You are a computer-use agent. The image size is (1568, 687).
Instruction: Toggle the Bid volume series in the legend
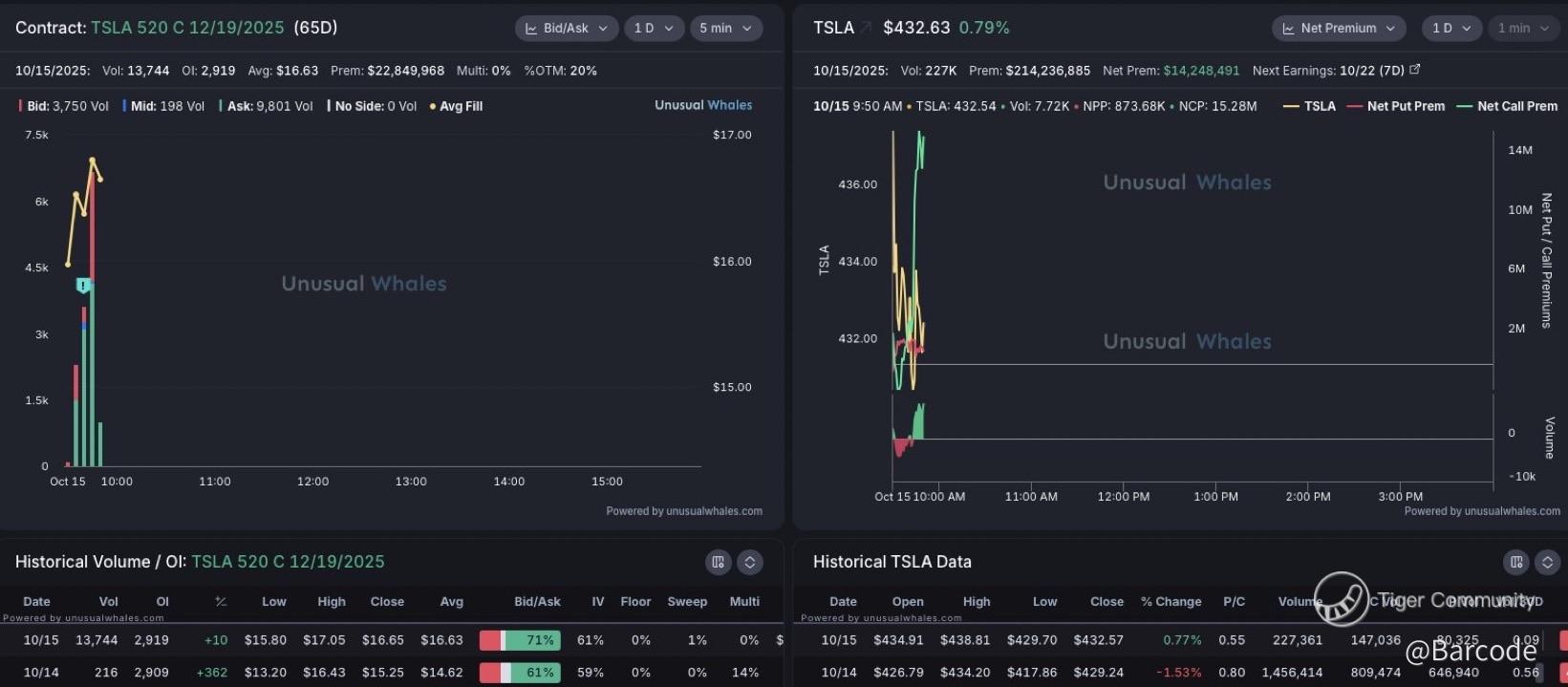click(x=62, y=106)
